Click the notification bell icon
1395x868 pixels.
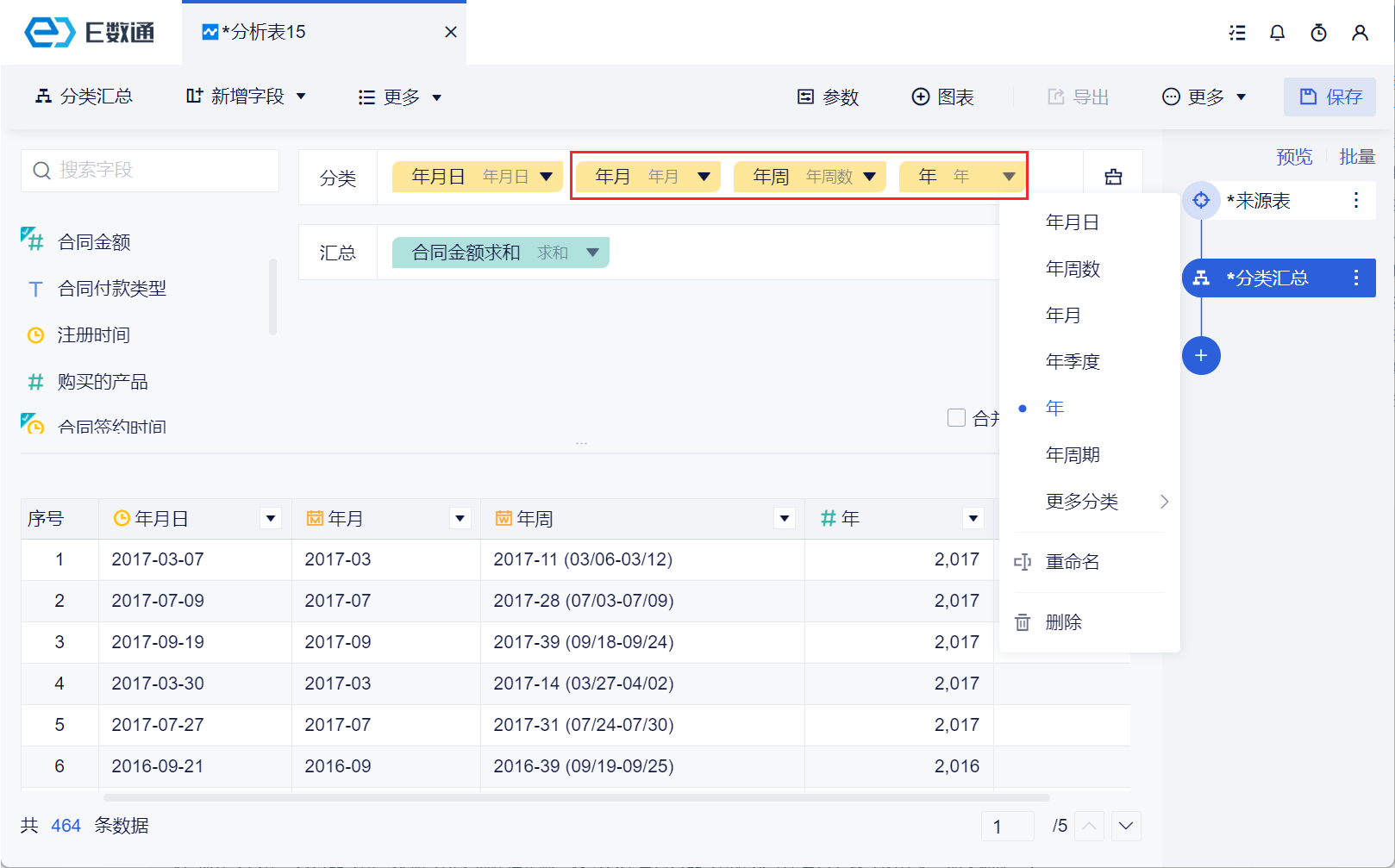pyautogui.click(x=1277, y=33)
